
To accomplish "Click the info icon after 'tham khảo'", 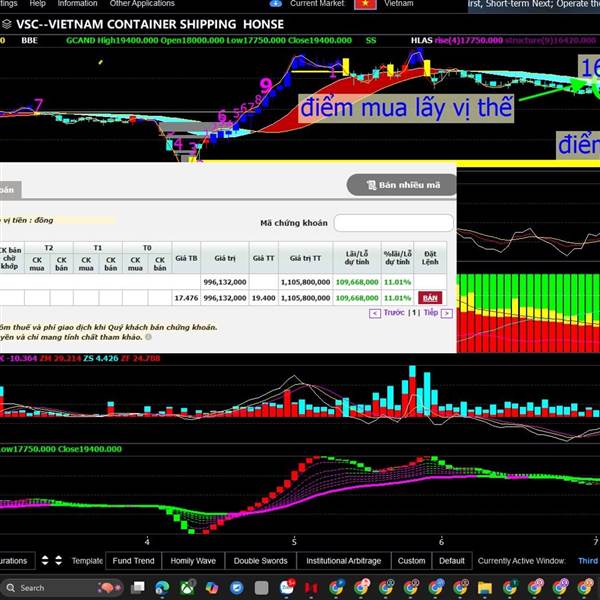I will click(x=148, y=337).
